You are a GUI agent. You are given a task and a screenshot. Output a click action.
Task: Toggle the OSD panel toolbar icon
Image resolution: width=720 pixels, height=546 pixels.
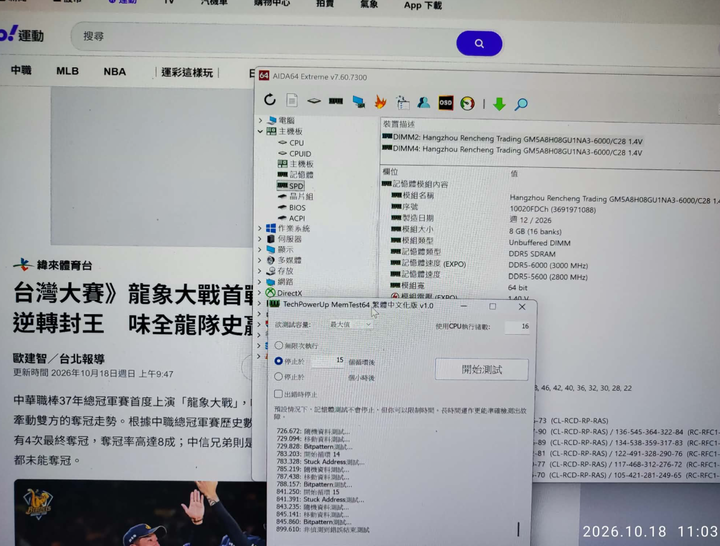click(445, 103)
